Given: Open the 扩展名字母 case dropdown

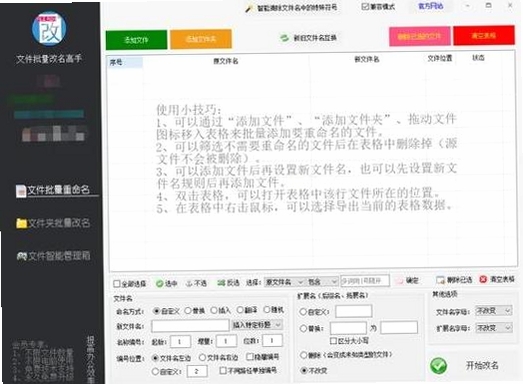Looking at the screenshot, I should coord(493,328).
